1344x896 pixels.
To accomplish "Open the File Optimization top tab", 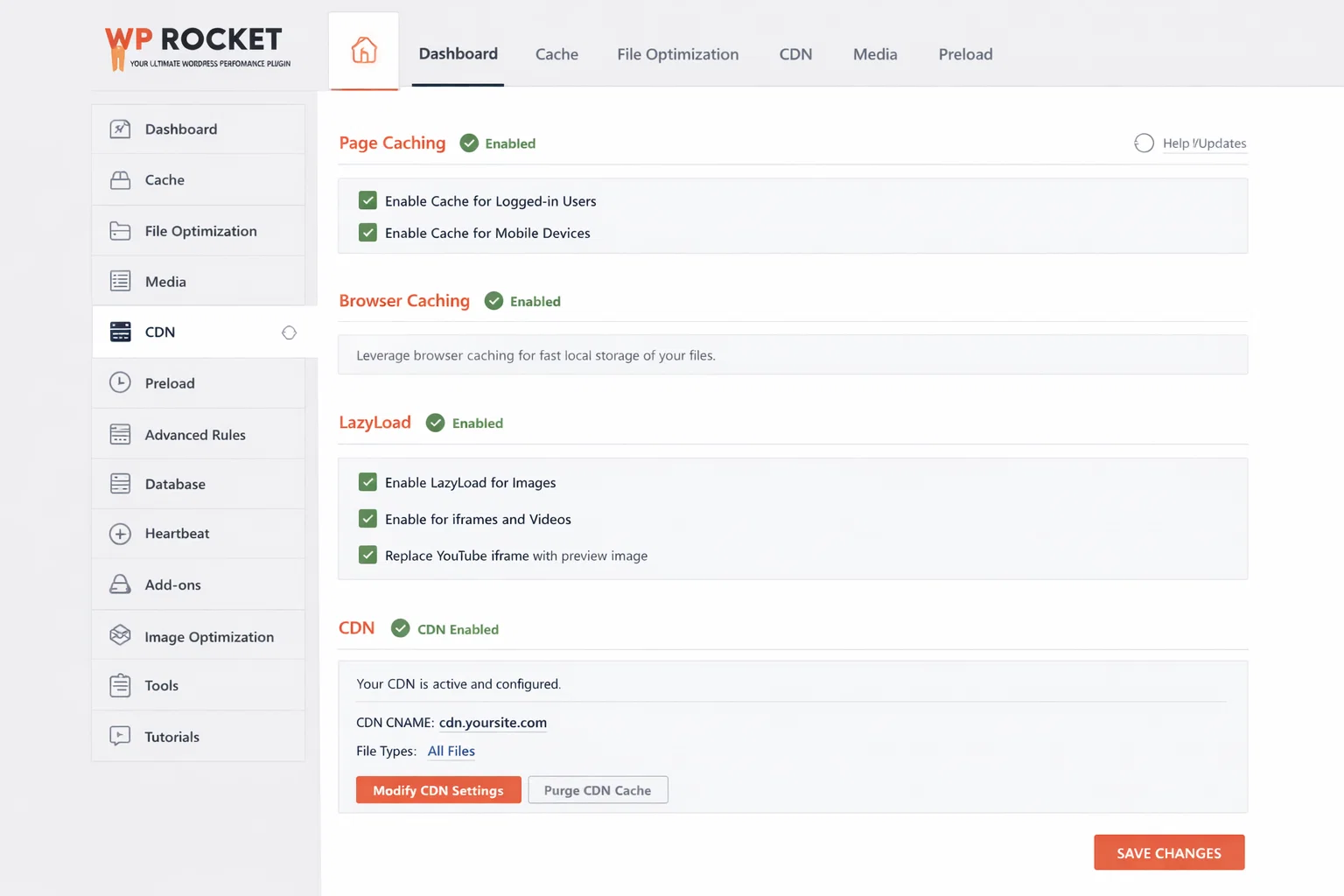I will (x=677, y=54).
